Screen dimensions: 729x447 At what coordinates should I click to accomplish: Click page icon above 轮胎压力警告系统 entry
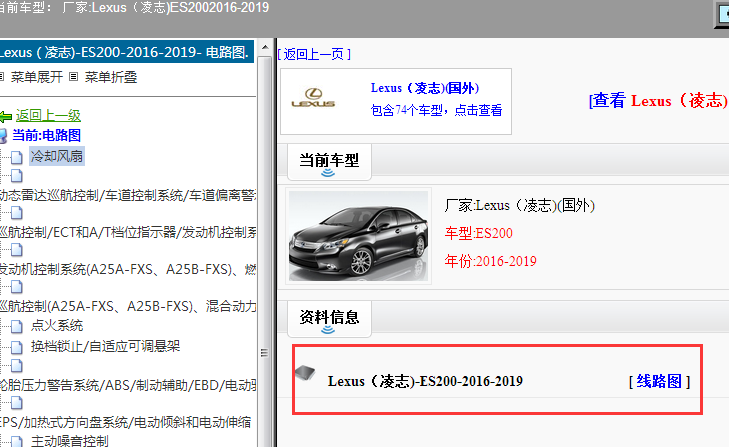point(17,366)
